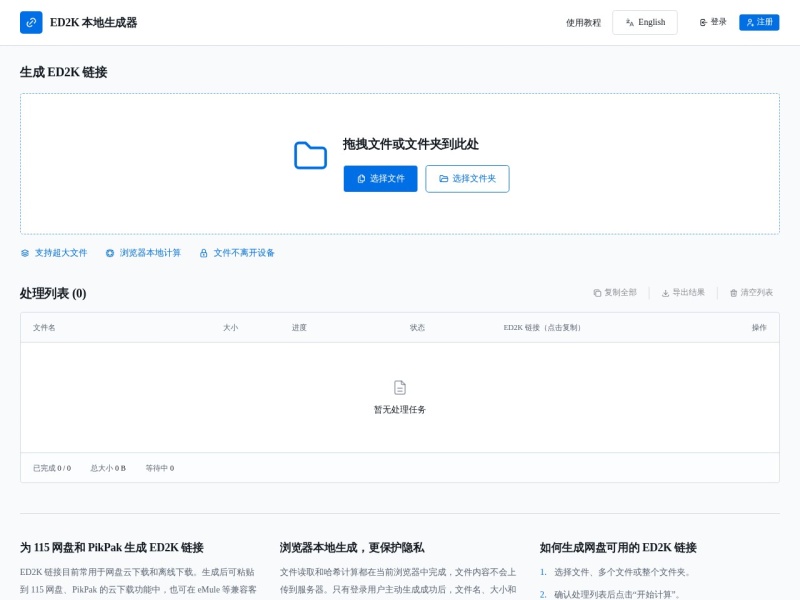Click step 1 选择文件、多个文件或整个文件夹
The height and width of the screenshot is (600, 800).
click(622, 572)
